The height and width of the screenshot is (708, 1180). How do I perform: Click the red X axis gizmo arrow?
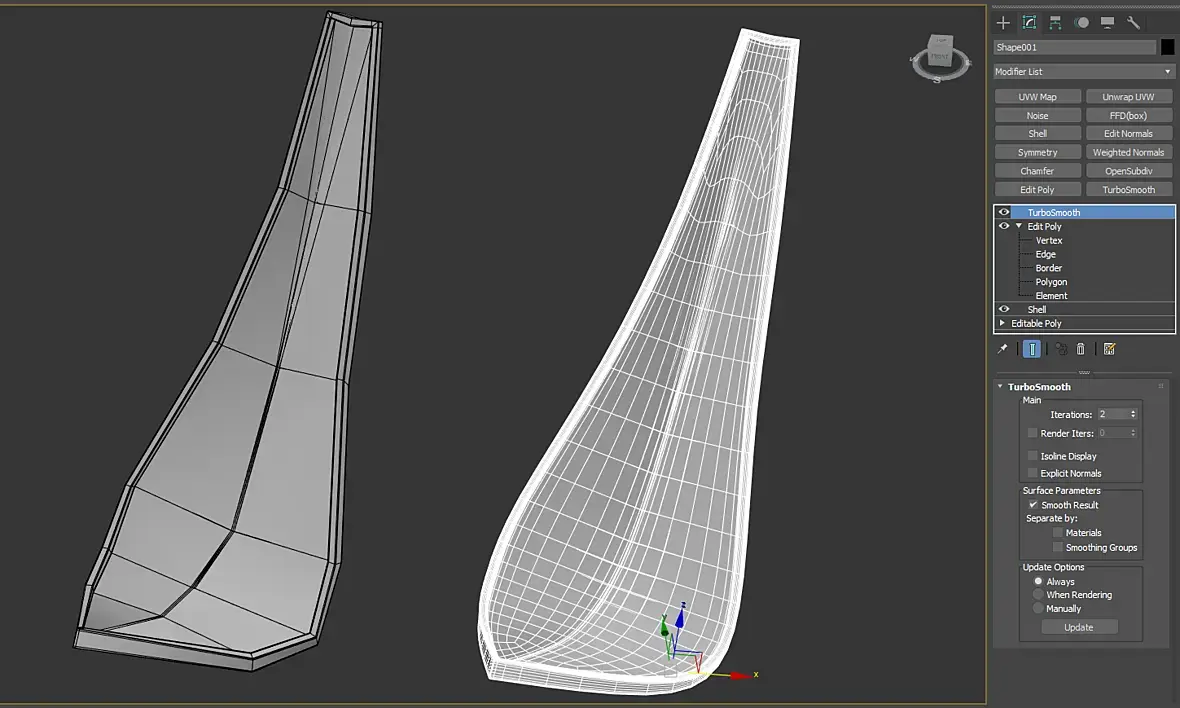(x=739, y=676)
